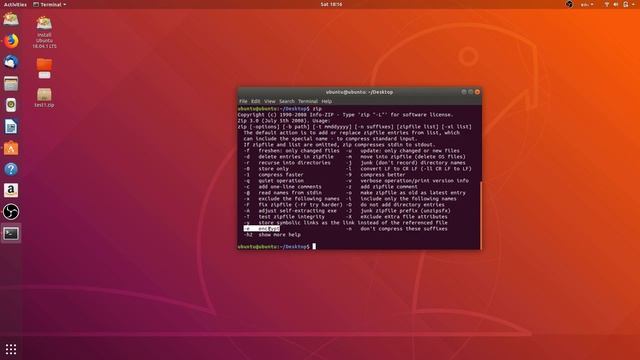Open the terminal View menu
The image size is (640, 360).
pyautogui.click(x=270, y=101)
